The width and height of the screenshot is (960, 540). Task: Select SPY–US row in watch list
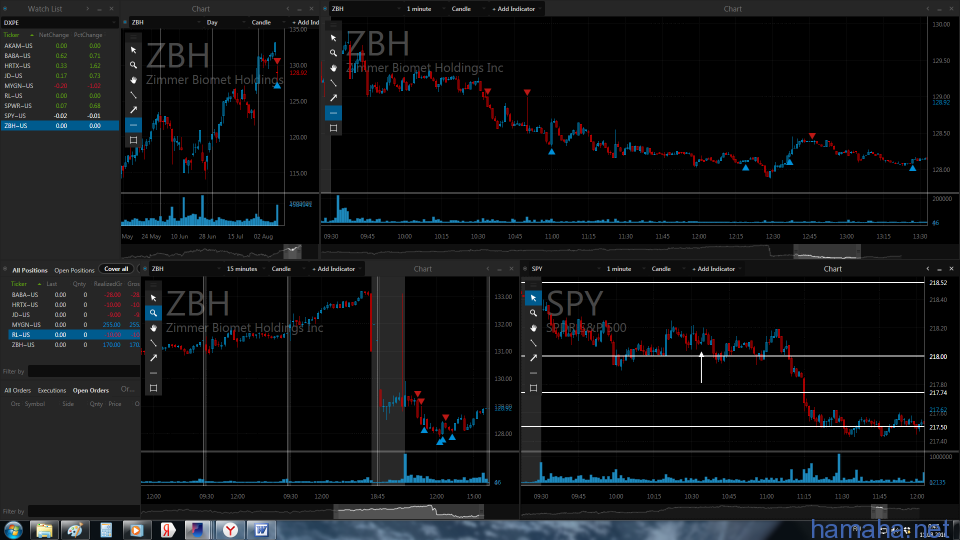point(59,116)
